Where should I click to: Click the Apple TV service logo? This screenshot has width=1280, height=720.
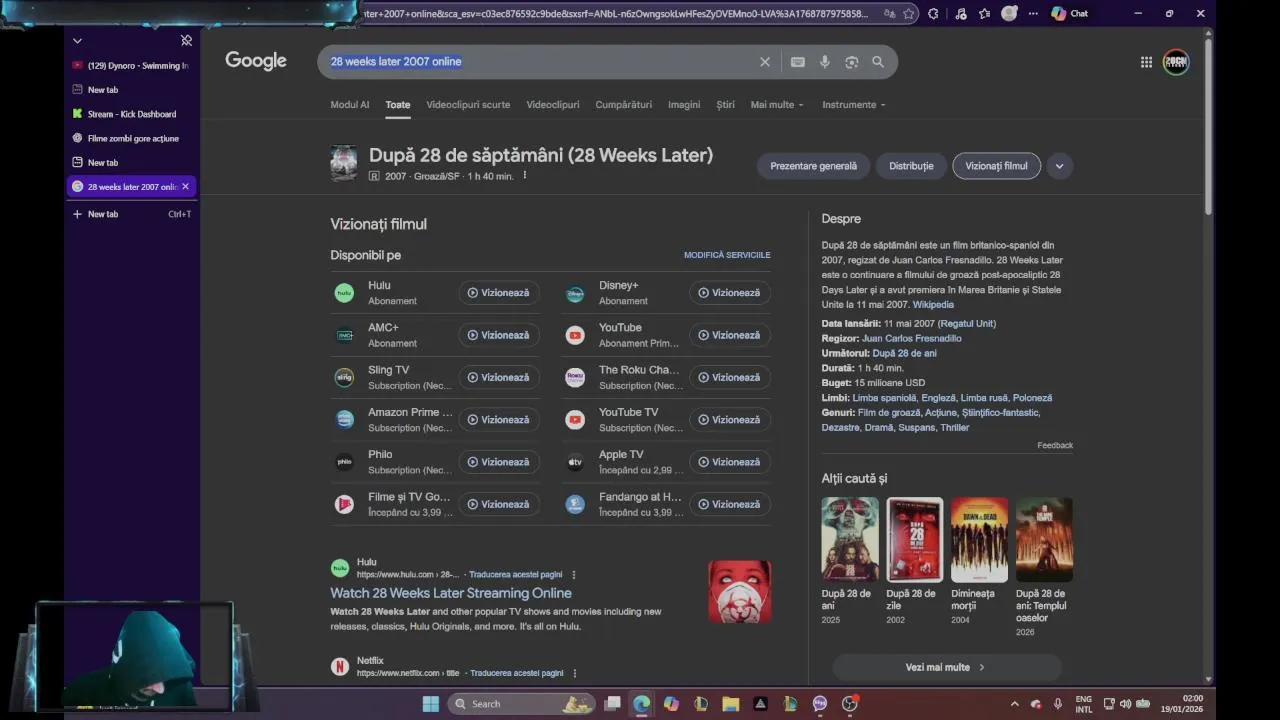pos(575,462)
